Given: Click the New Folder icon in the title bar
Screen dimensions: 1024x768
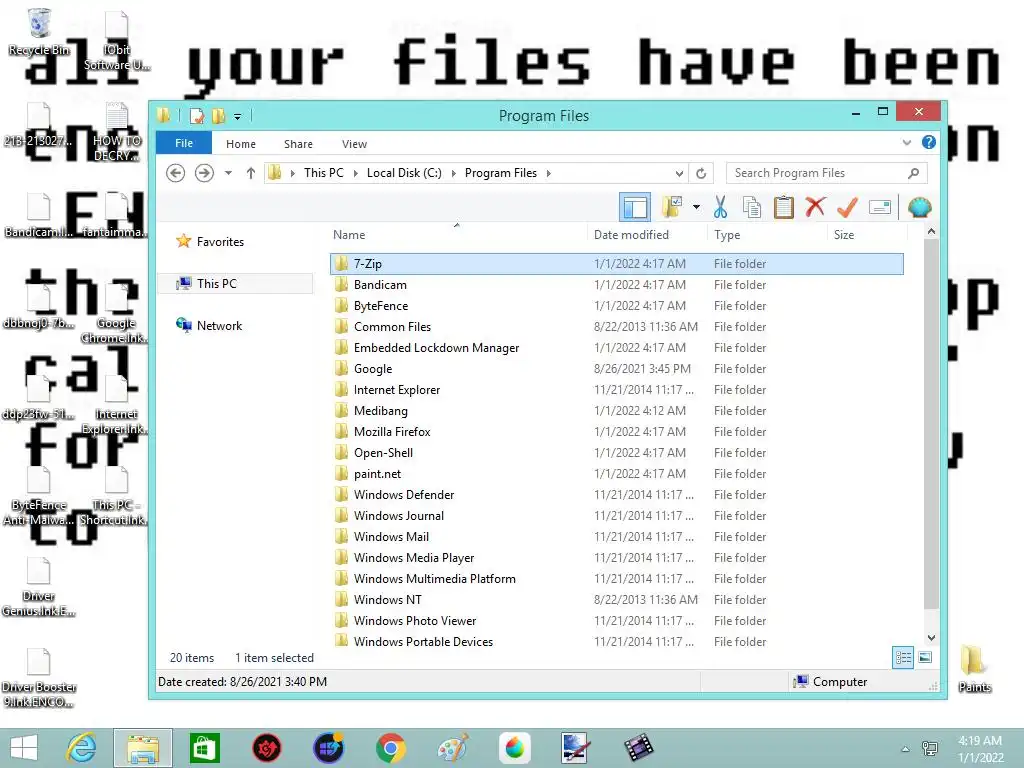Looking at the screenshot, I should (218, 116).
